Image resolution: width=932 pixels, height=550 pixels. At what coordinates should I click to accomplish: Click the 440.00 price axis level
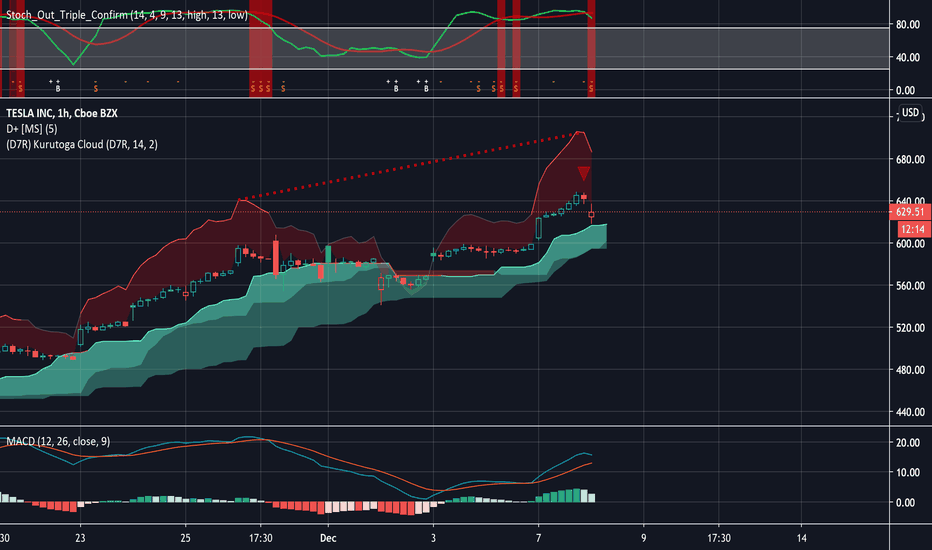click(910, 412)
